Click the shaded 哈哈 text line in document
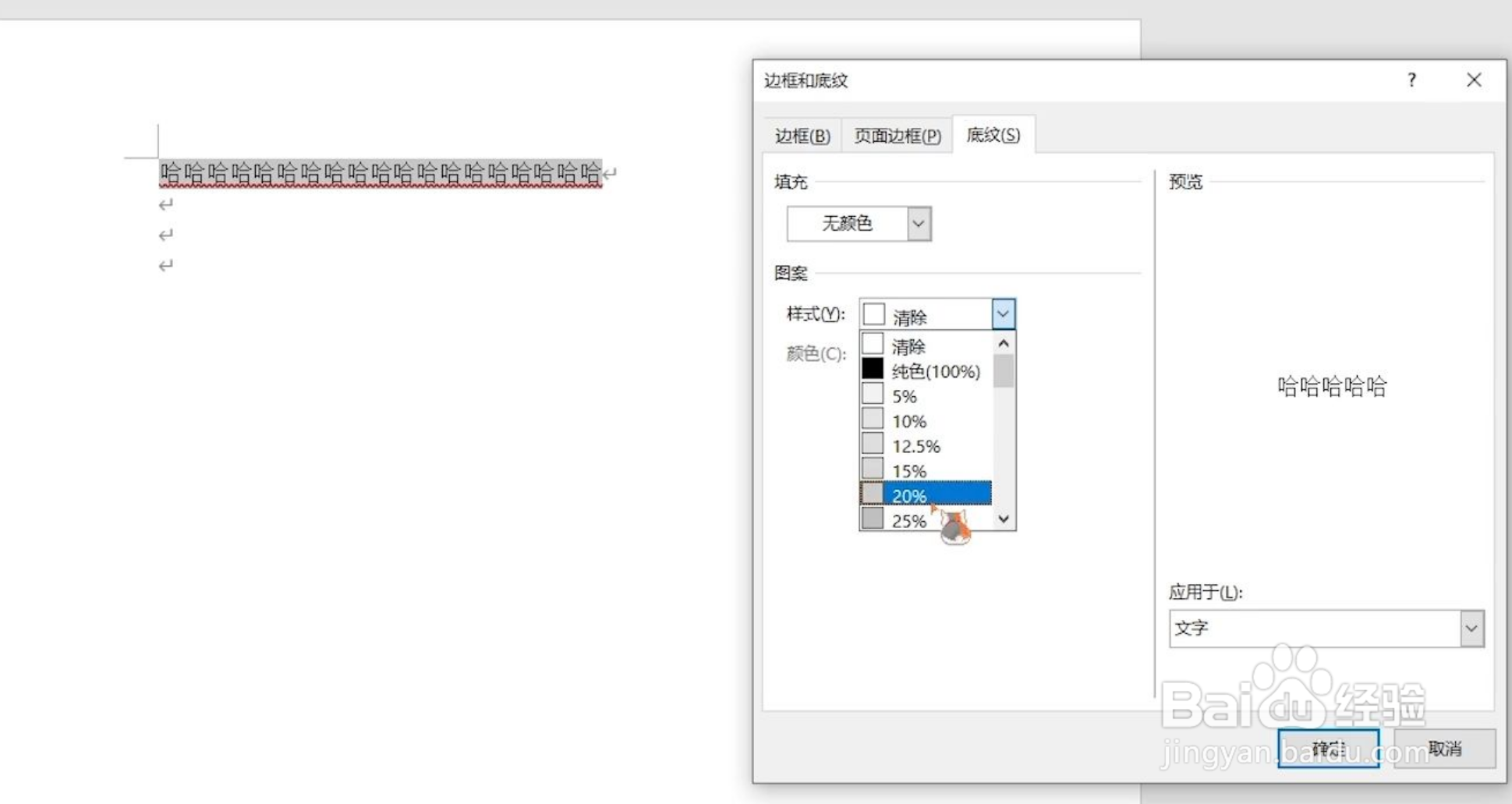 [381, 172]
